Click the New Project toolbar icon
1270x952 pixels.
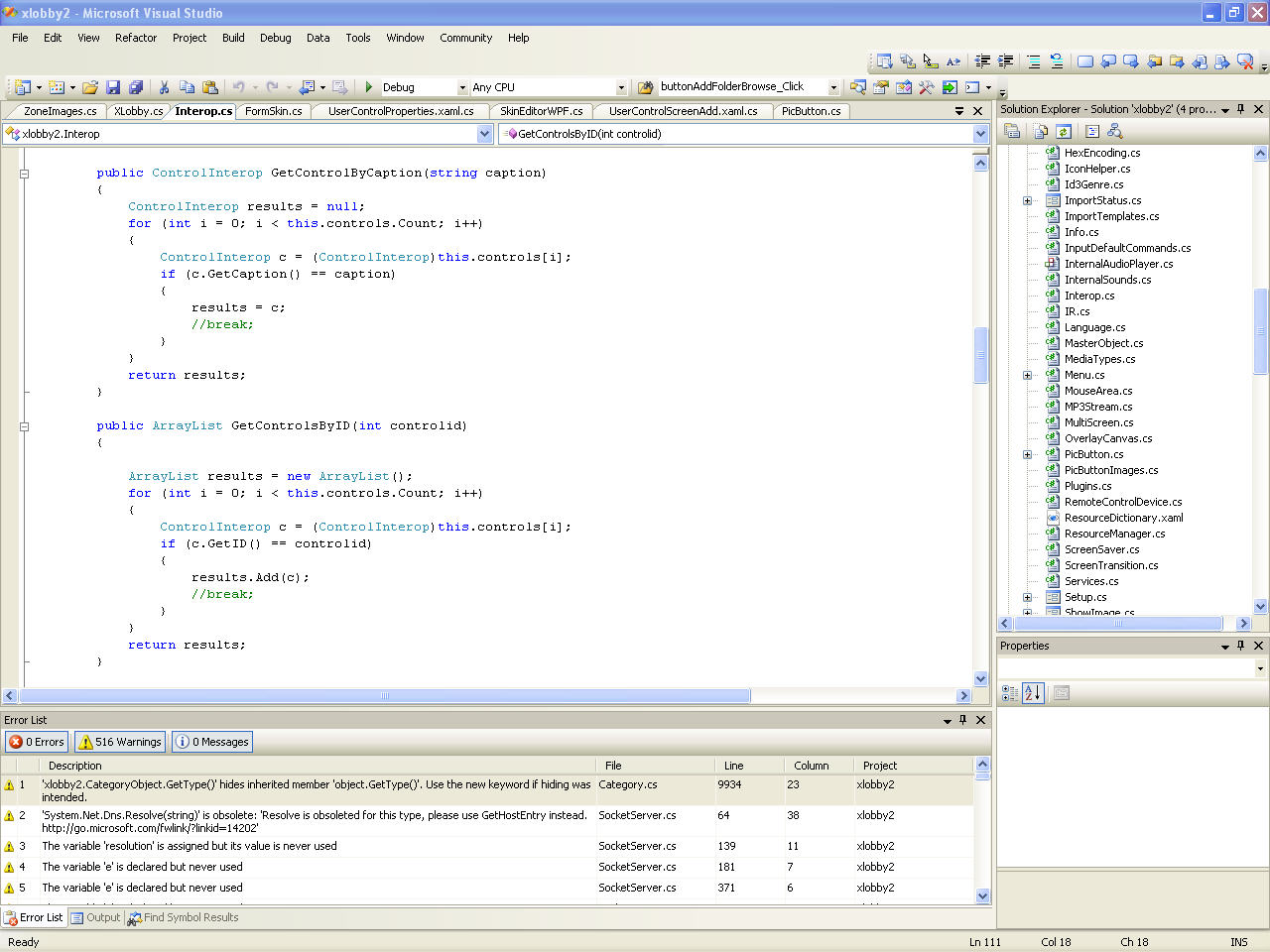(22, 87)
